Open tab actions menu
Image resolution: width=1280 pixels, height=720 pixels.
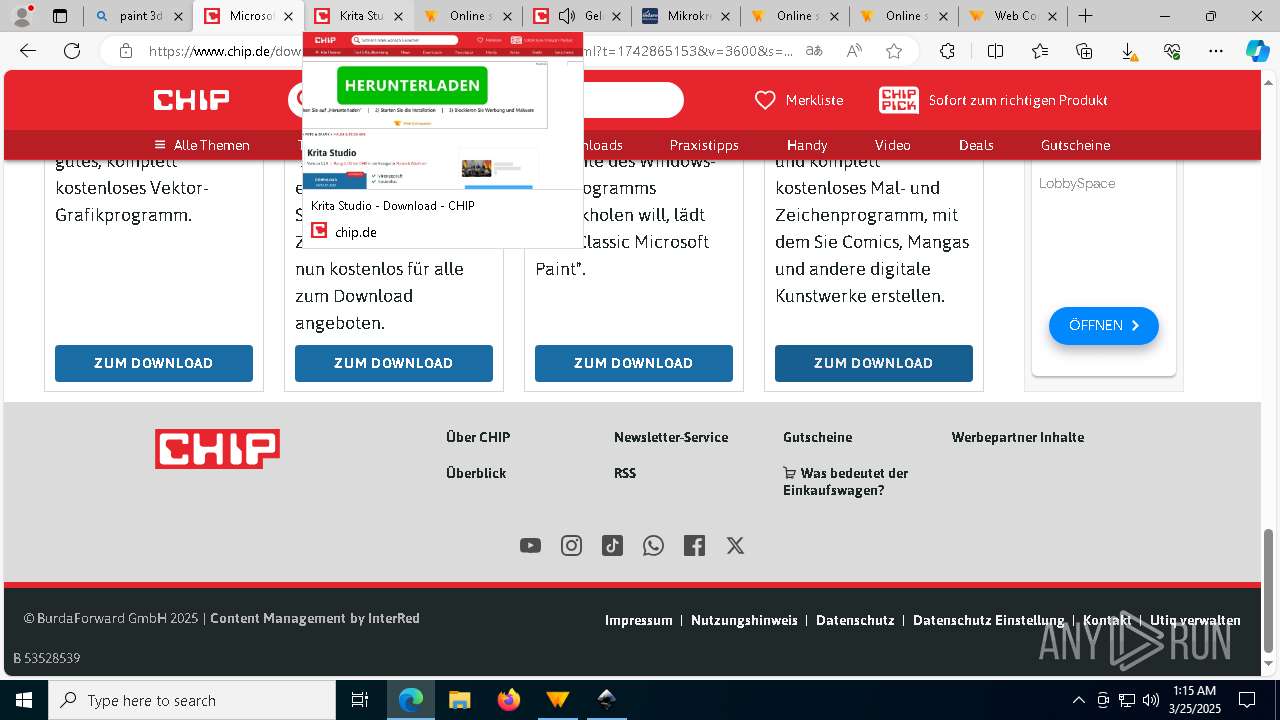pyautogui.click(x=60, y=16)
